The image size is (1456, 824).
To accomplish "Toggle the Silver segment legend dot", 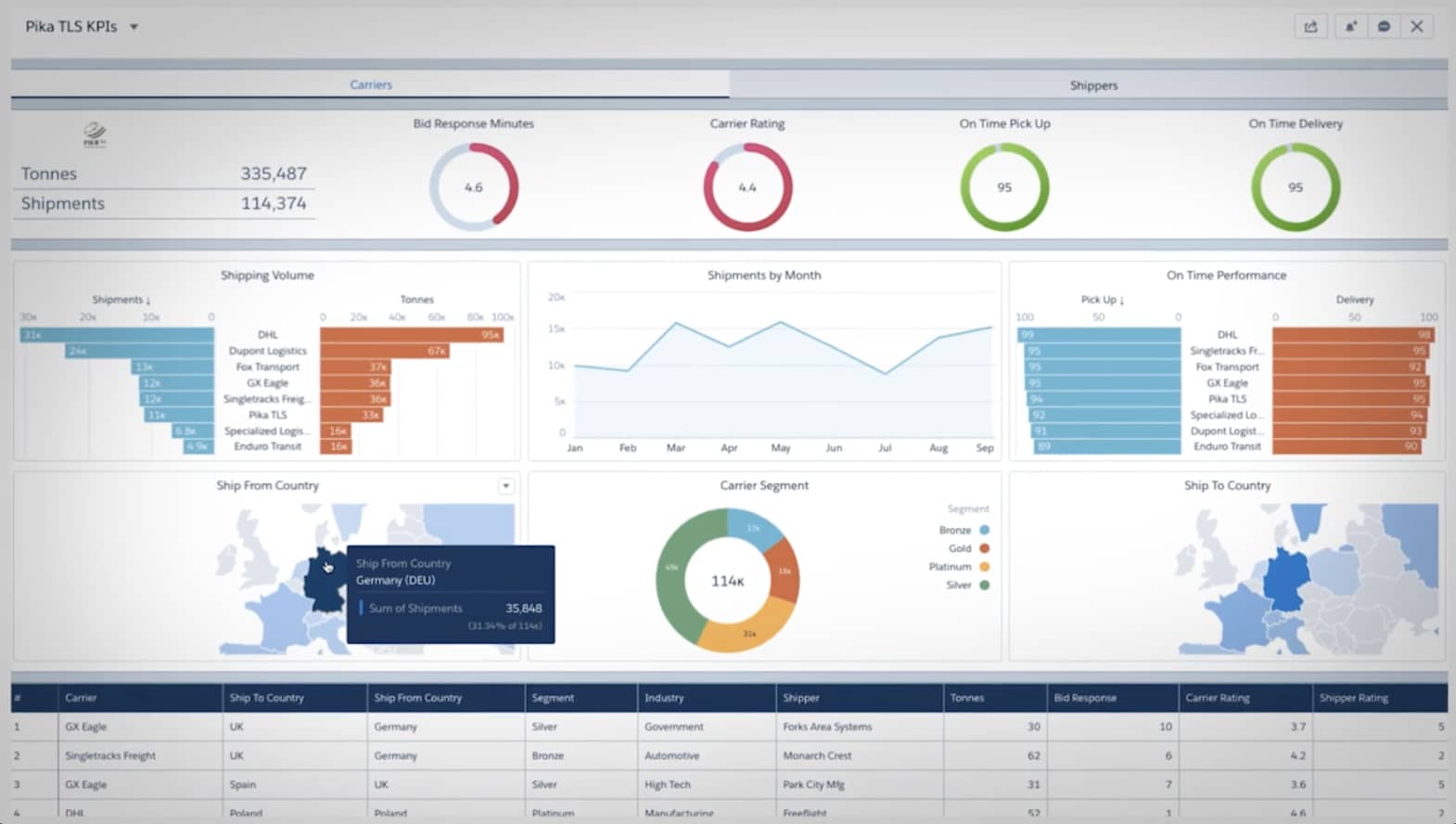I will coord(984,586).
